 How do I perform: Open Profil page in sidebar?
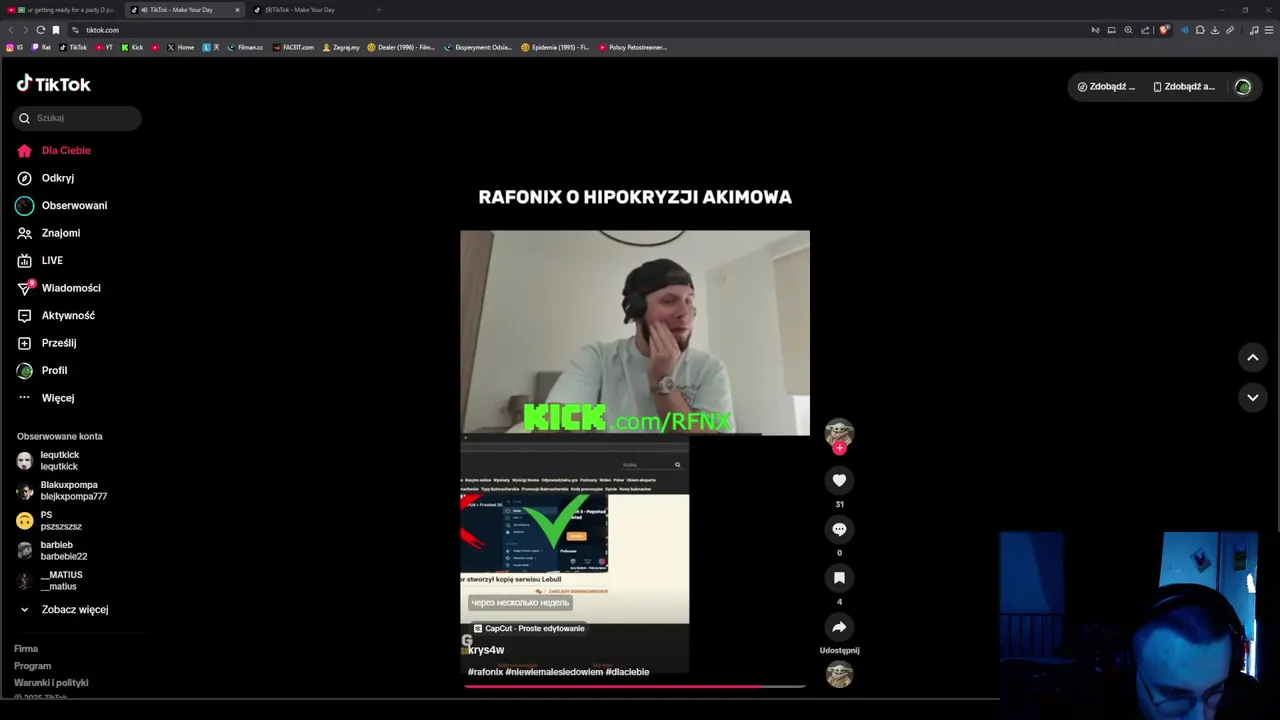pos(42,370)
